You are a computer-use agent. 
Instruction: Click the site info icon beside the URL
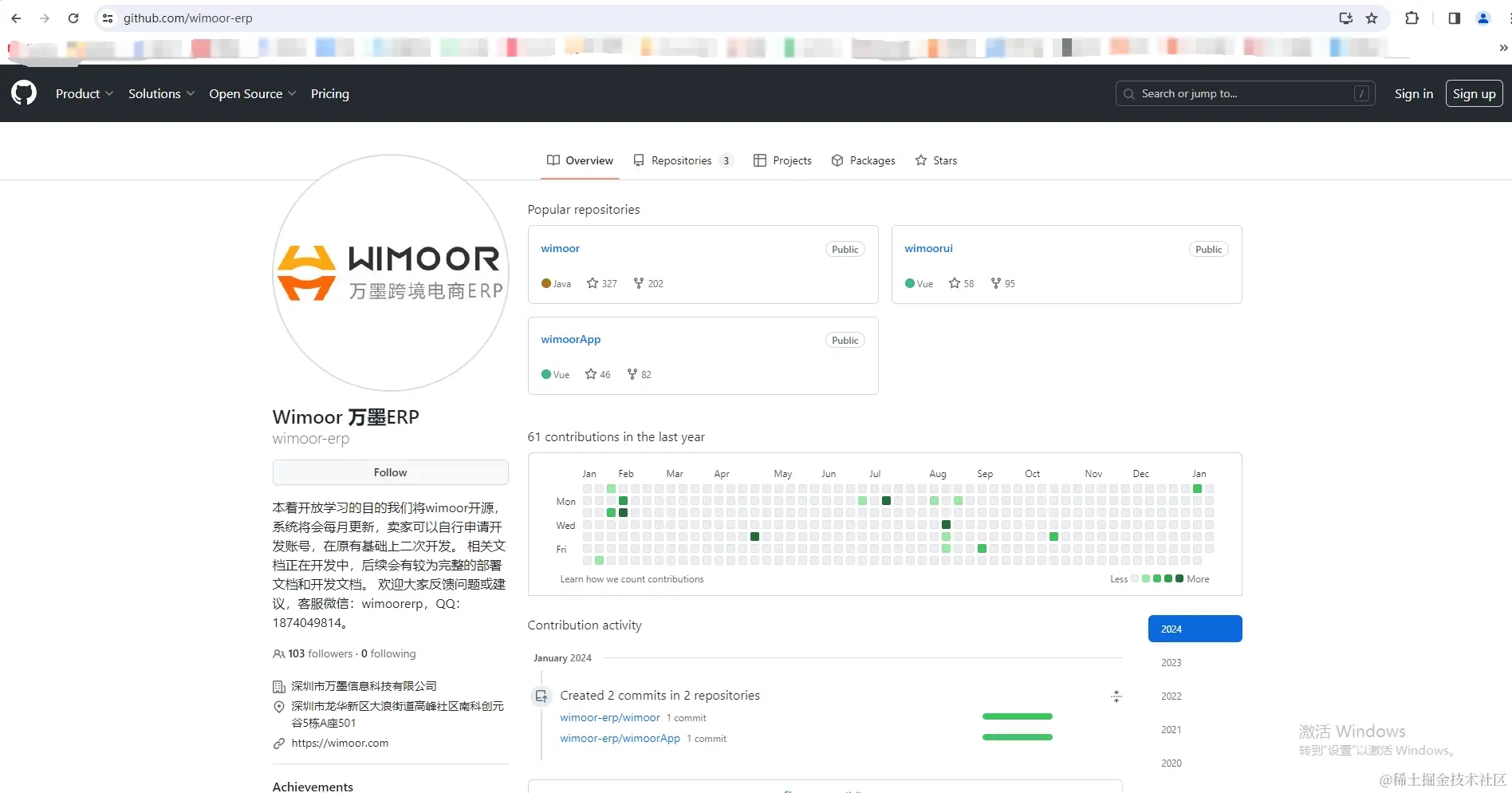108,18
